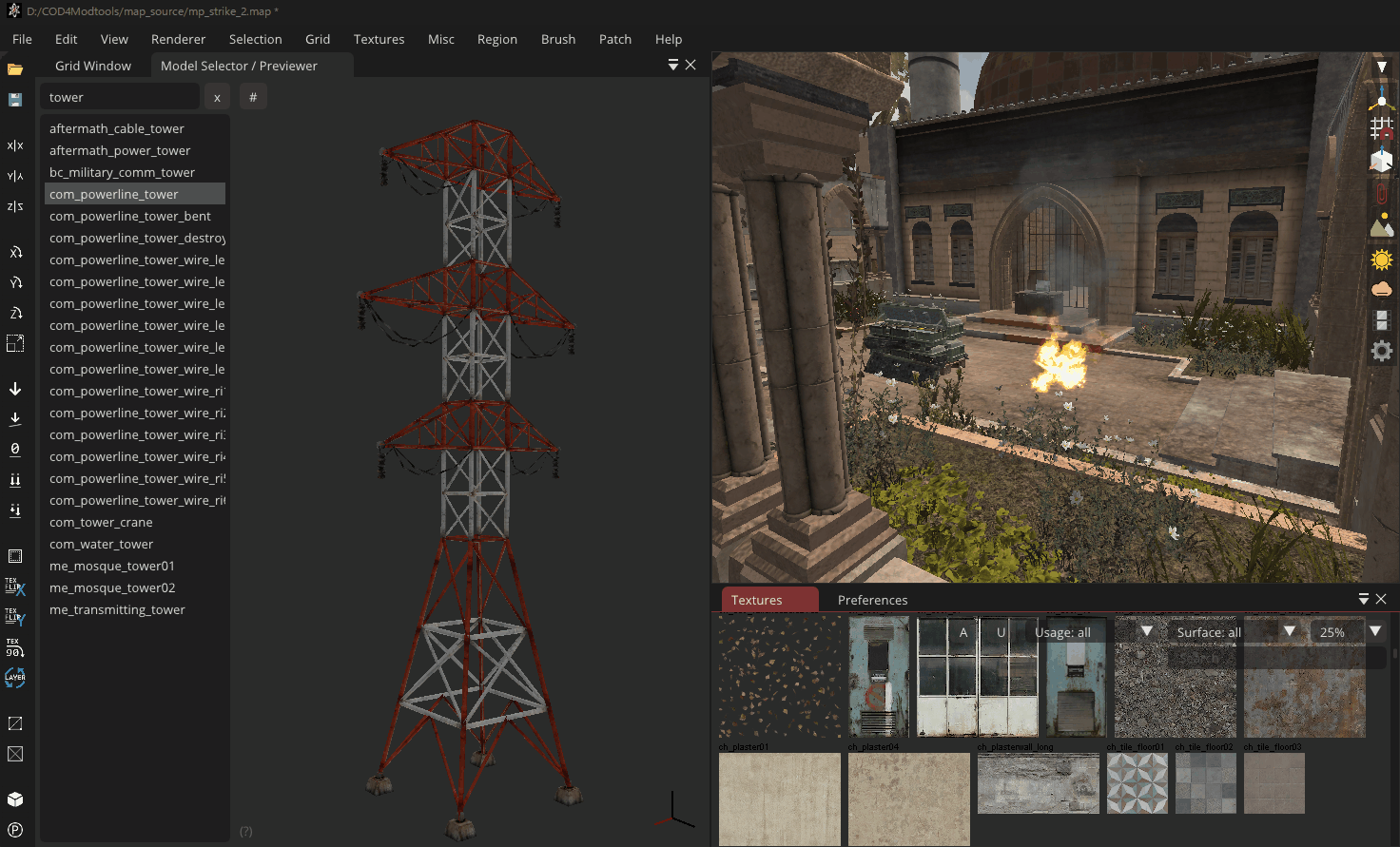Click the white cube icon at bottom left
The width and height of the screenshot is (1400, 847).
15,799
